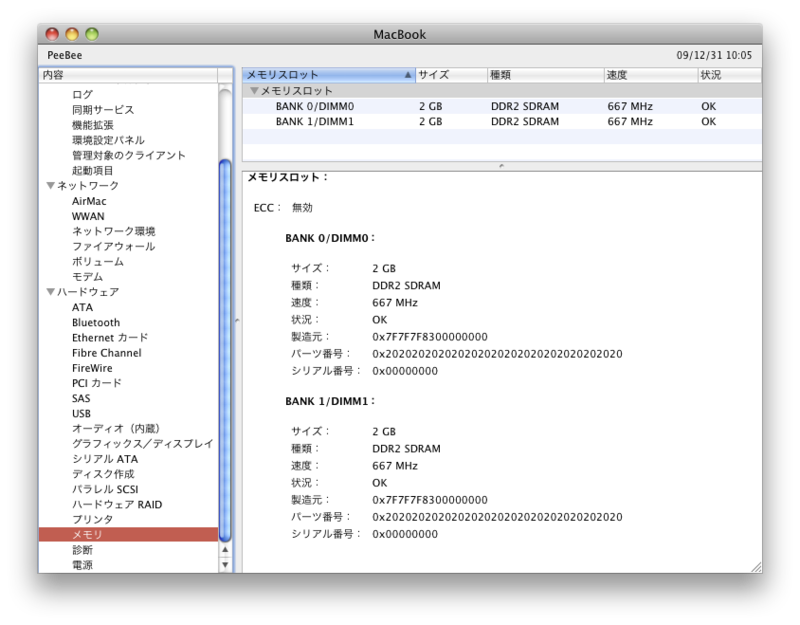Image resolution: width=800 pixels, height=625 pixels.
Task: Select ハードウェア RAID in the sidebar
Action: (x=117, y=505)
